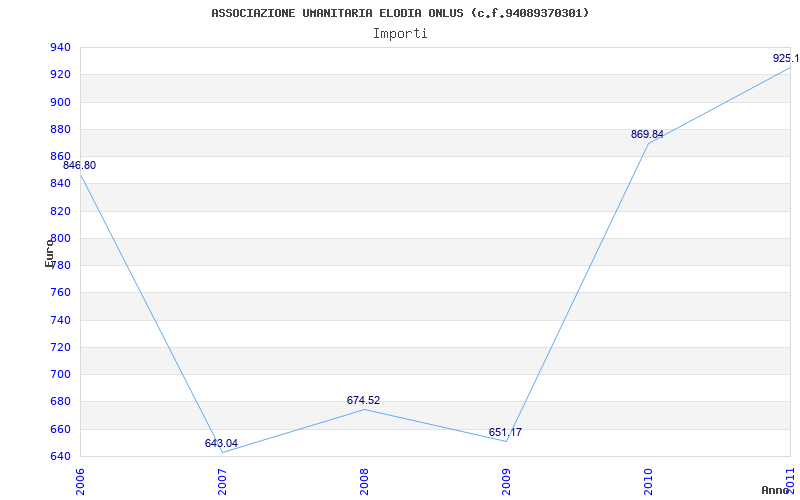Click the 2007 x-axis year label
Image resolution: width=800 pixels, height=500 pixels.
tap(222, 482)
